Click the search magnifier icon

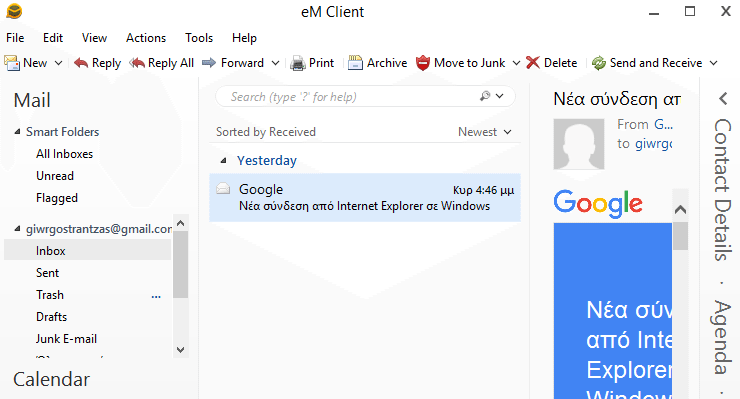pyautogui.click(x=485, y=96)
